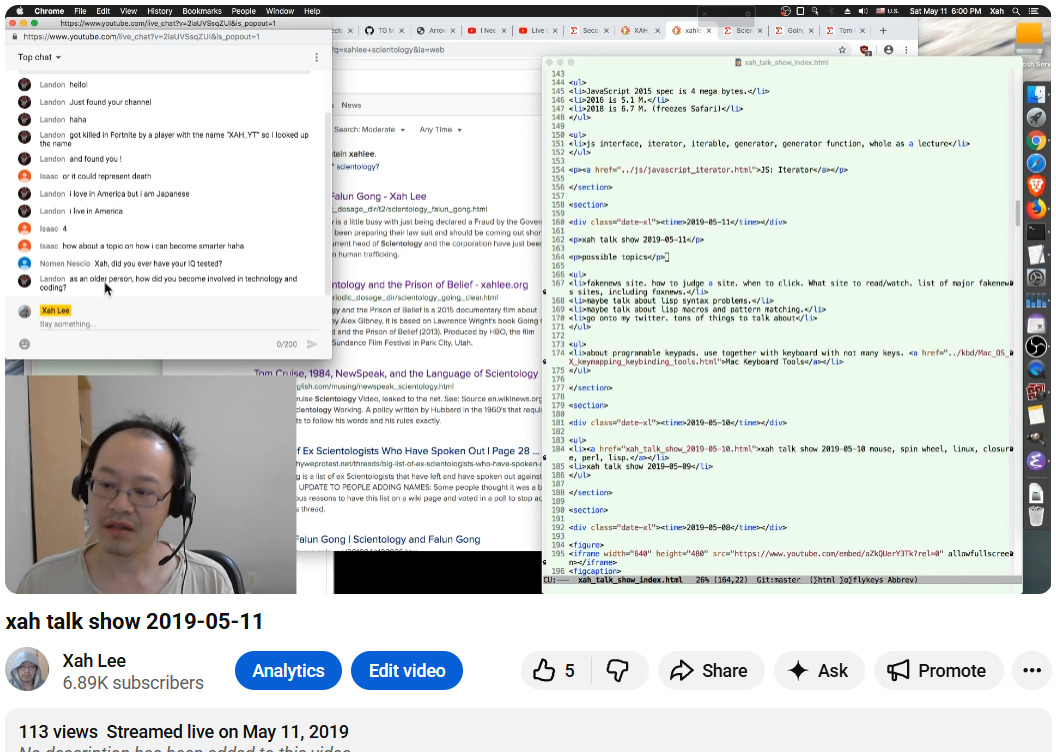Open Spotlight search from the menu bar
Screen dimensions: 1056x752
(x=1015, y=11)
